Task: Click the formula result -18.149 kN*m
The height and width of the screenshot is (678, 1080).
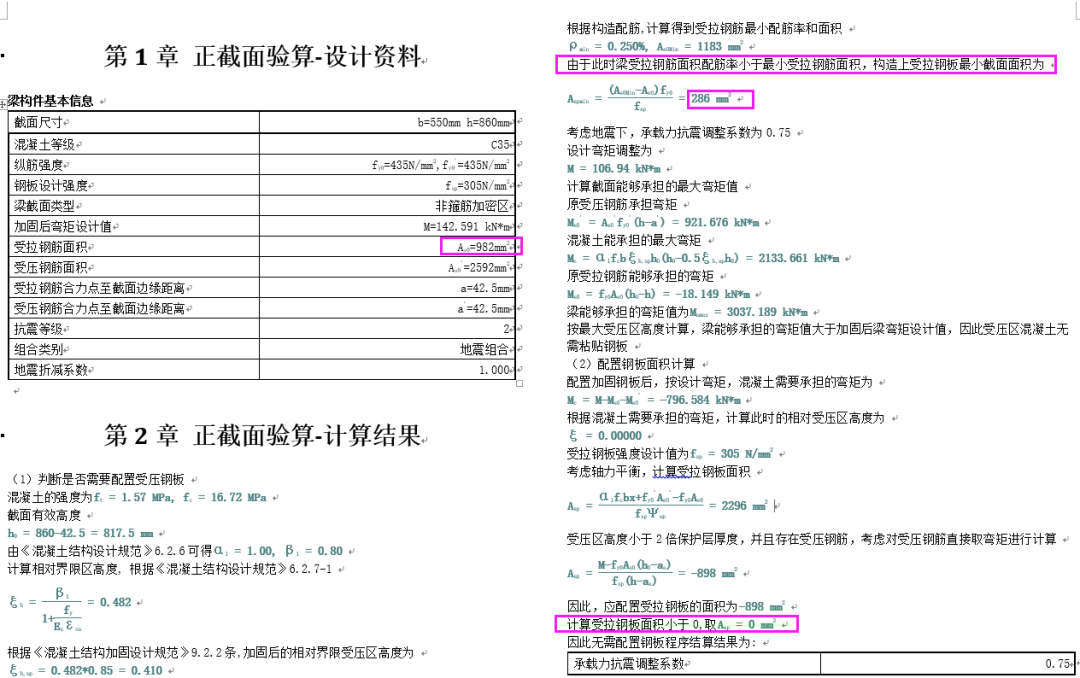Action: pos(714,294)
